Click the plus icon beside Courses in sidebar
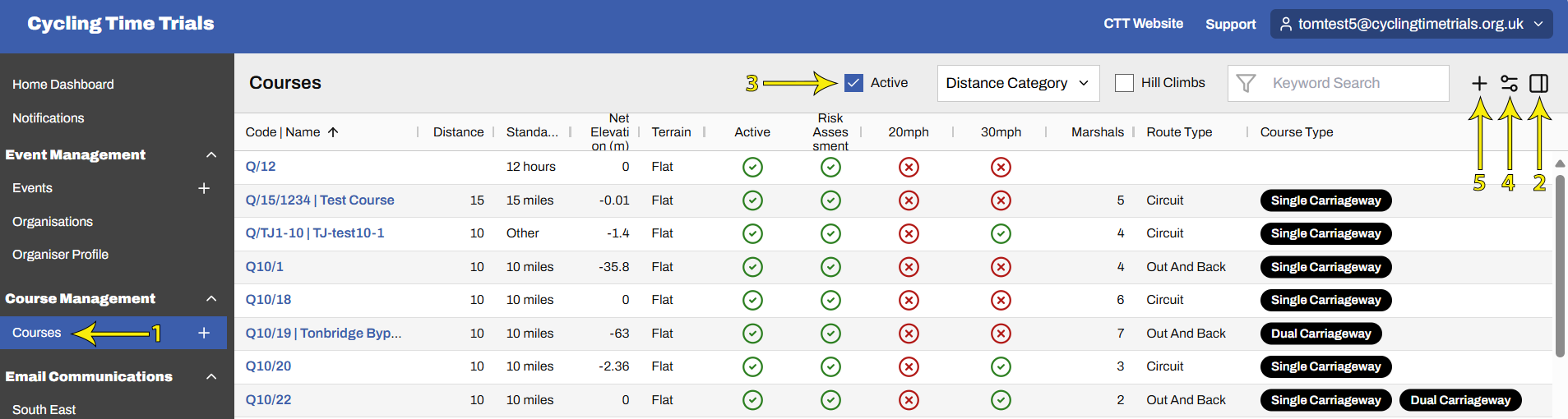The height and width of the screenshot is (419, 1568). tap(204, 333)
